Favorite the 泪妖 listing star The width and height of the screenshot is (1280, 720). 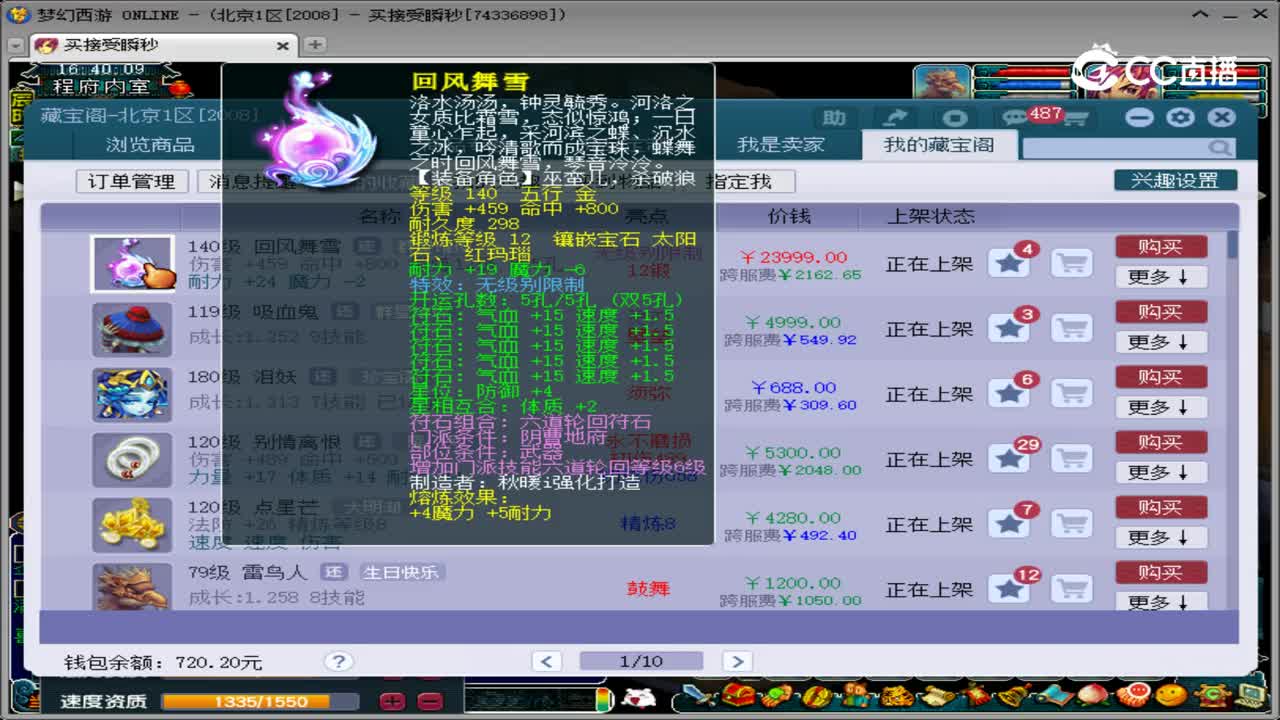(x=1009, y=393)
